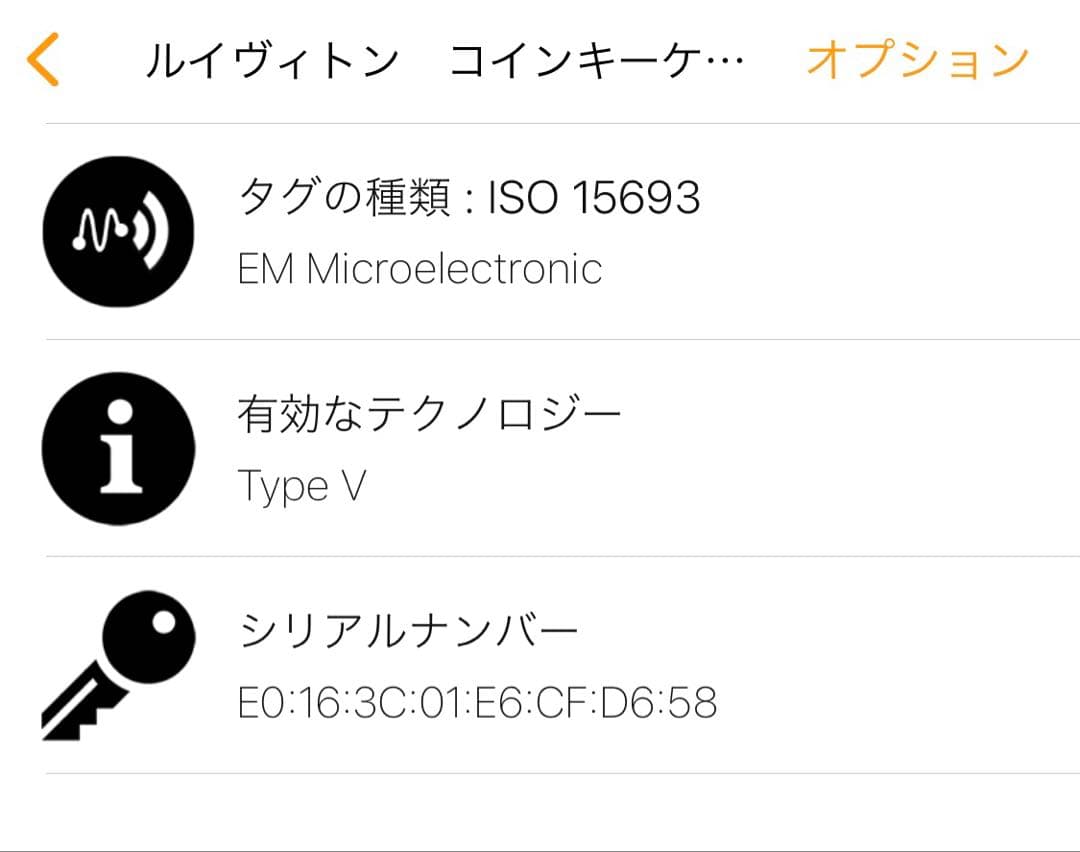Open the オプション menu
This screenshot has width=1080, height=852.
[x=917, y=61]
